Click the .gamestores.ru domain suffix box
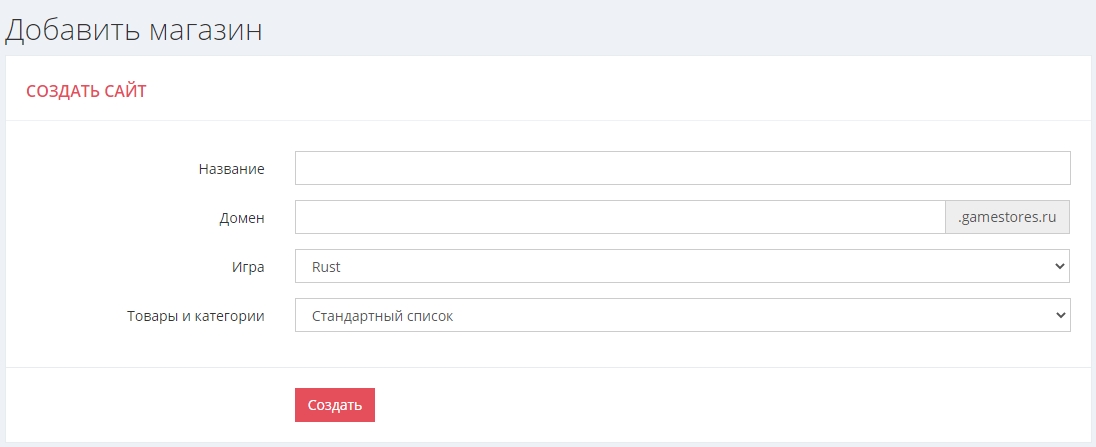This screenshot has height=447, width=1096. coord(1007,217)
